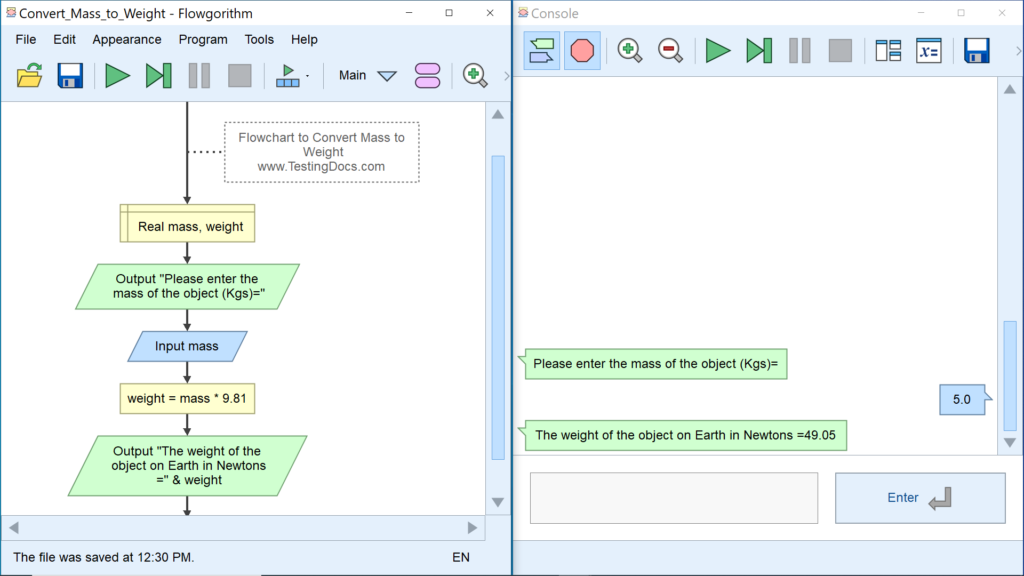Toggle the red stop-sign button in the Console

pos(582,50)
